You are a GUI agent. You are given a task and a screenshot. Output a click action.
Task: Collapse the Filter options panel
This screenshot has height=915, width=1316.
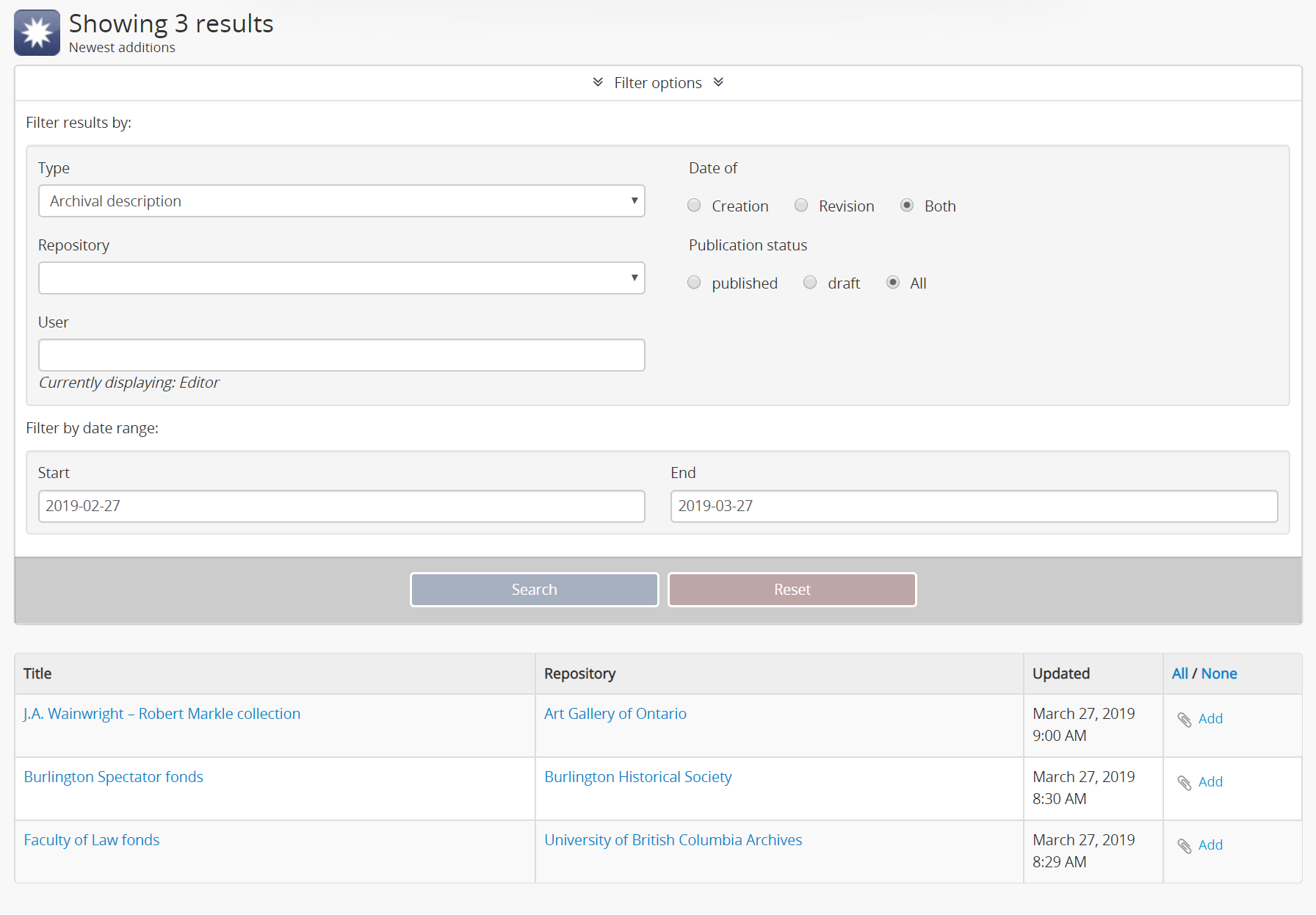click(657, 83)
